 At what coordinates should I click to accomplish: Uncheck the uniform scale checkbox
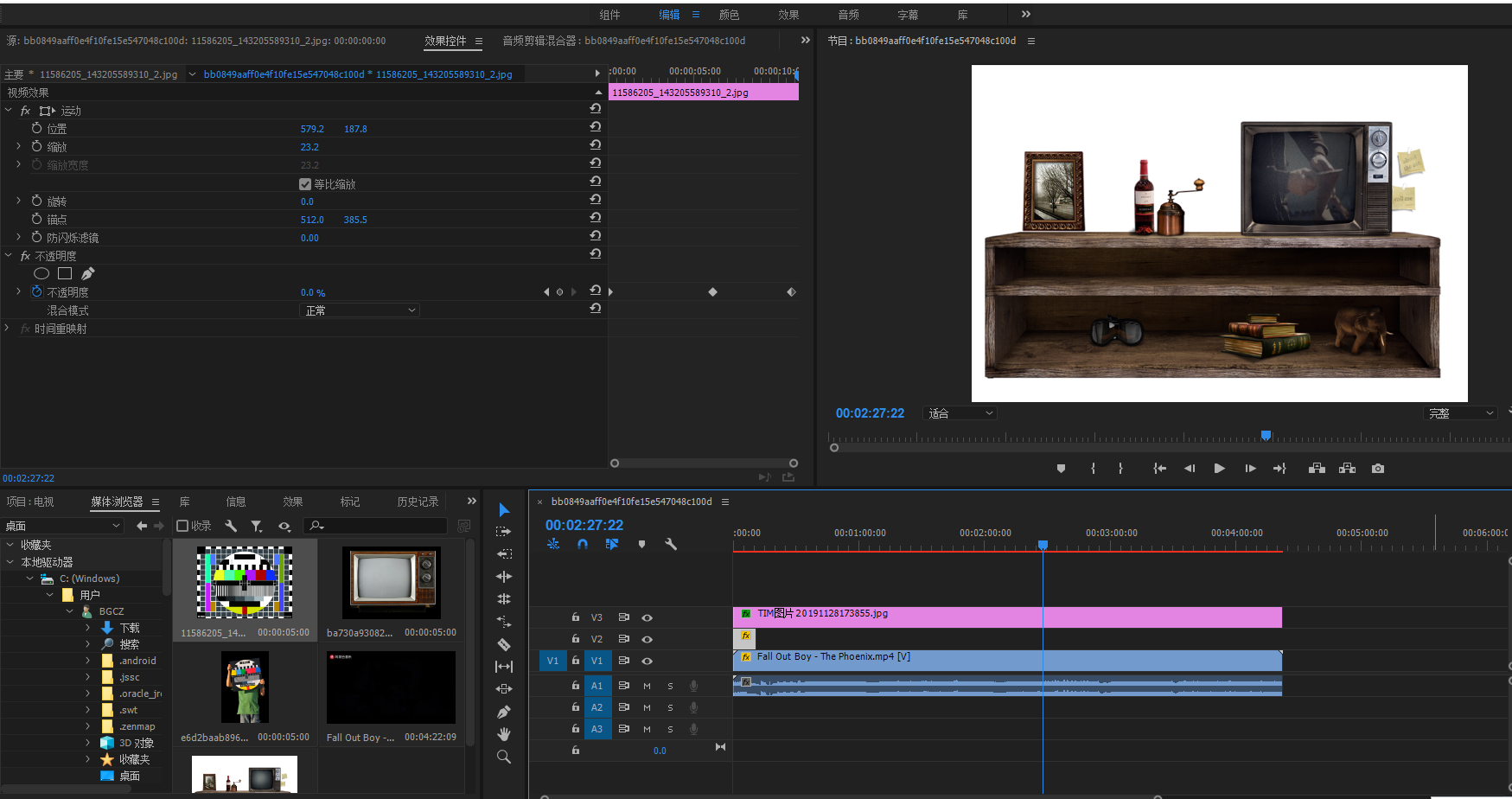click(305, 184)
